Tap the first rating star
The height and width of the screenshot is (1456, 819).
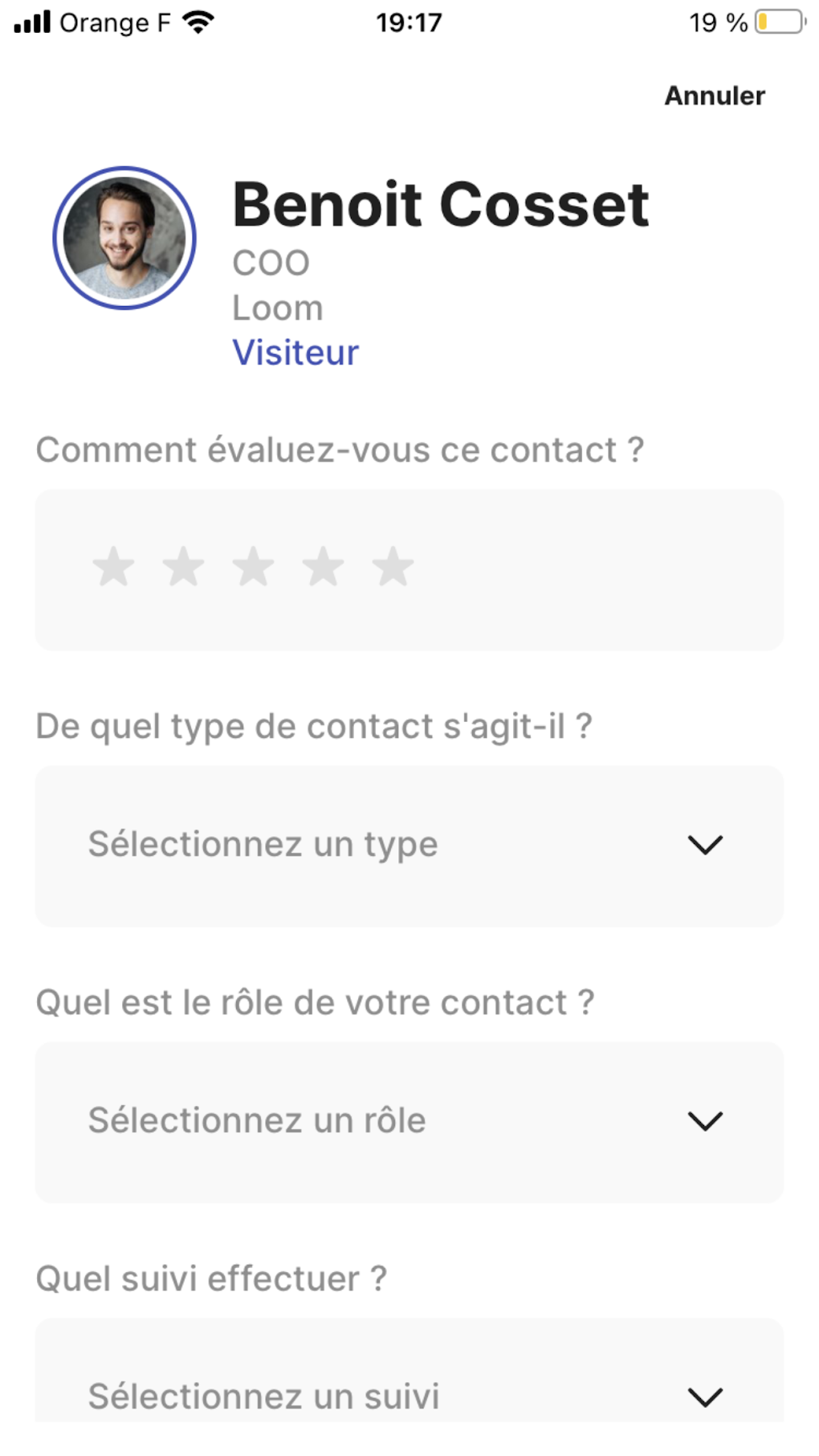113,566
